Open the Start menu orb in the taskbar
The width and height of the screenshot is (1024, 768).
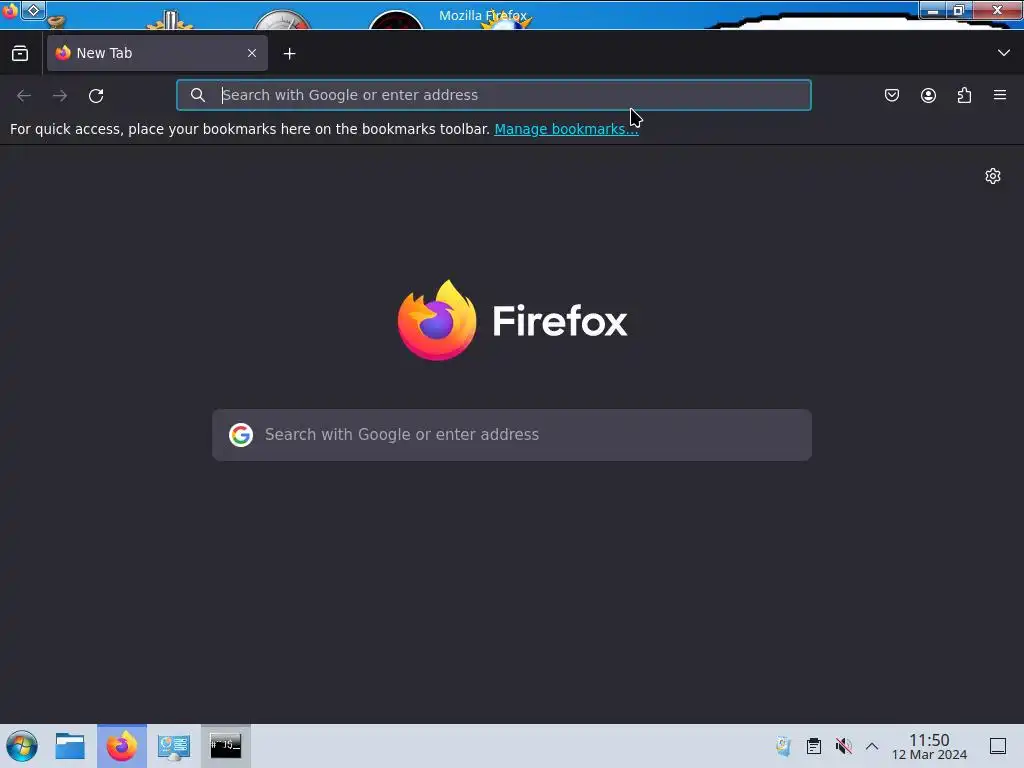(22, 746)
